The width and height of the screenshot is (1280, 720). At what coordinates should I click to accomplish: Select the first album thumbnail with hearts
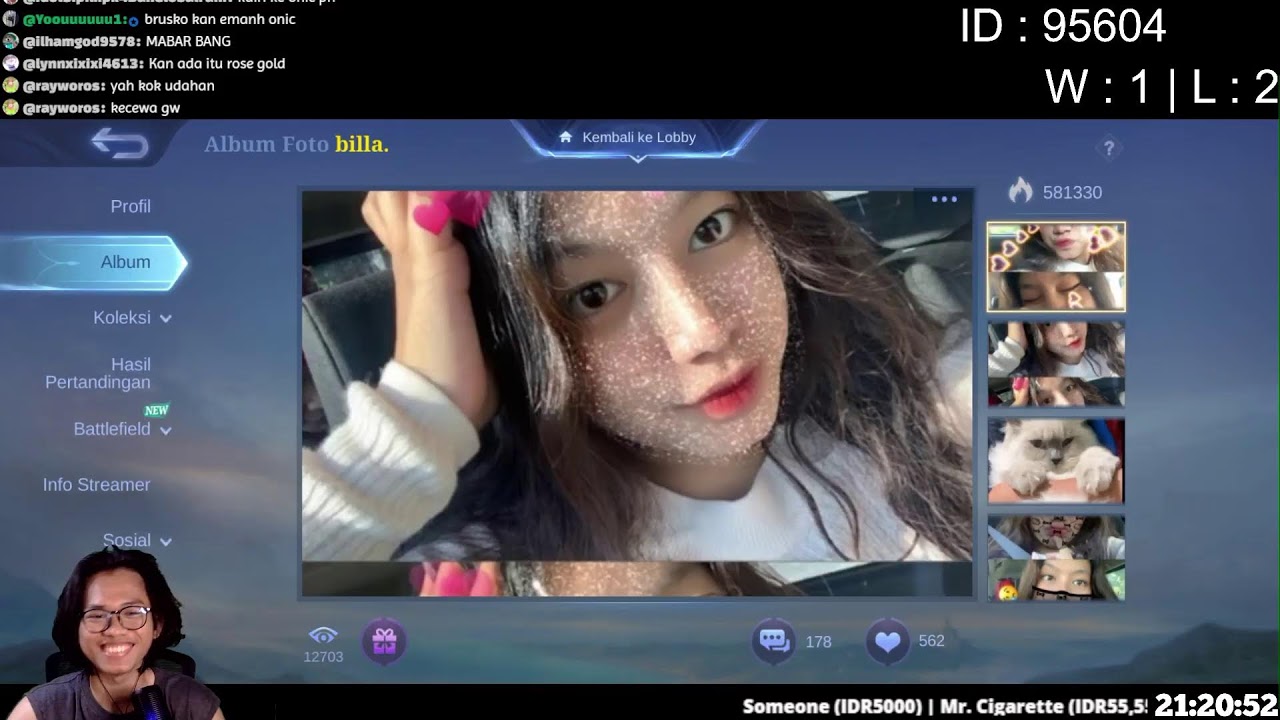(1056, 267)
